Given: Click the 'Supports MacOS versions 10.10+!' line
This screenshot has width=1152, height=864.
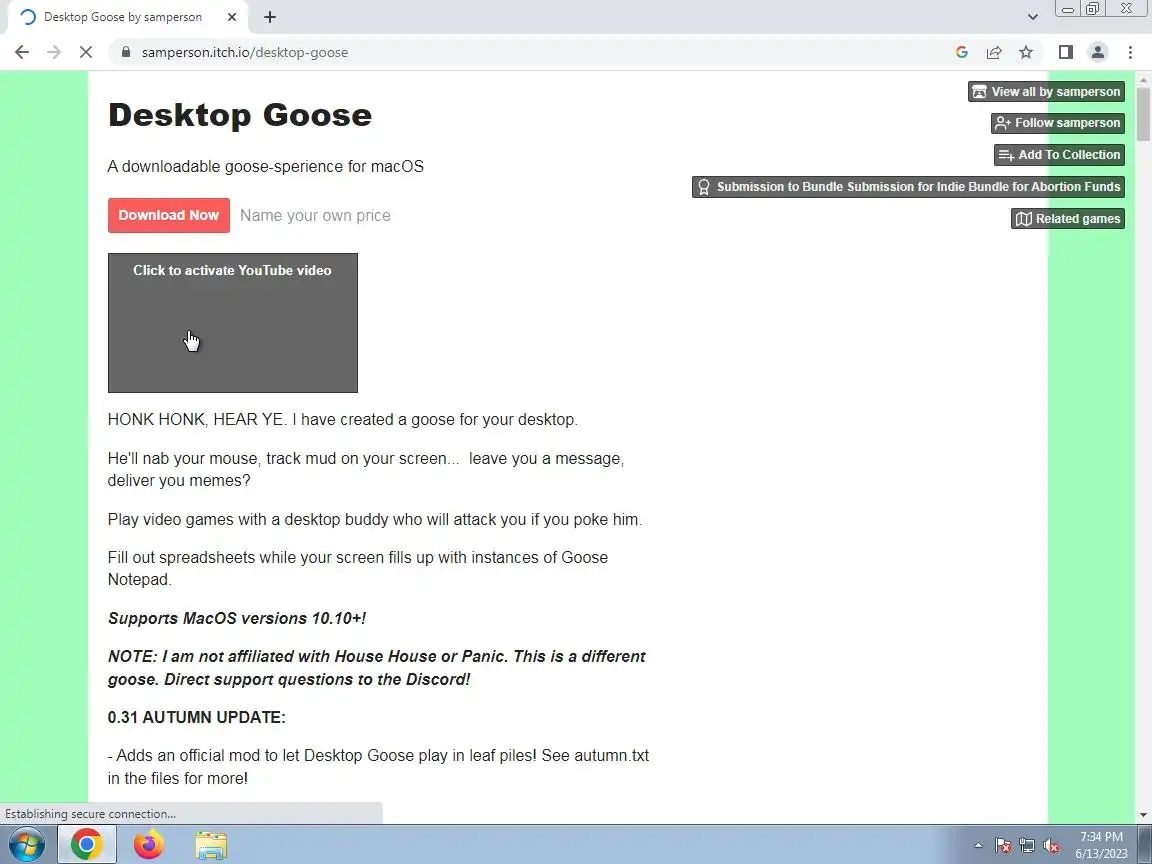Looking at the screenshot, I should (x=237, y=619).
